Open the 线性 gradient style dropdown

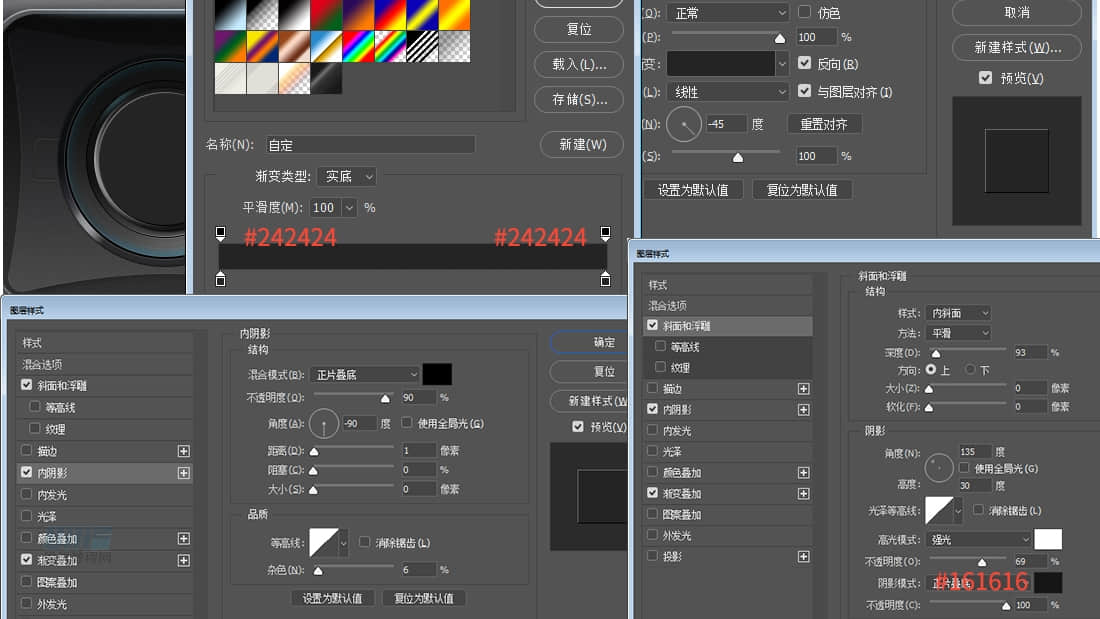tap(728, 92)
